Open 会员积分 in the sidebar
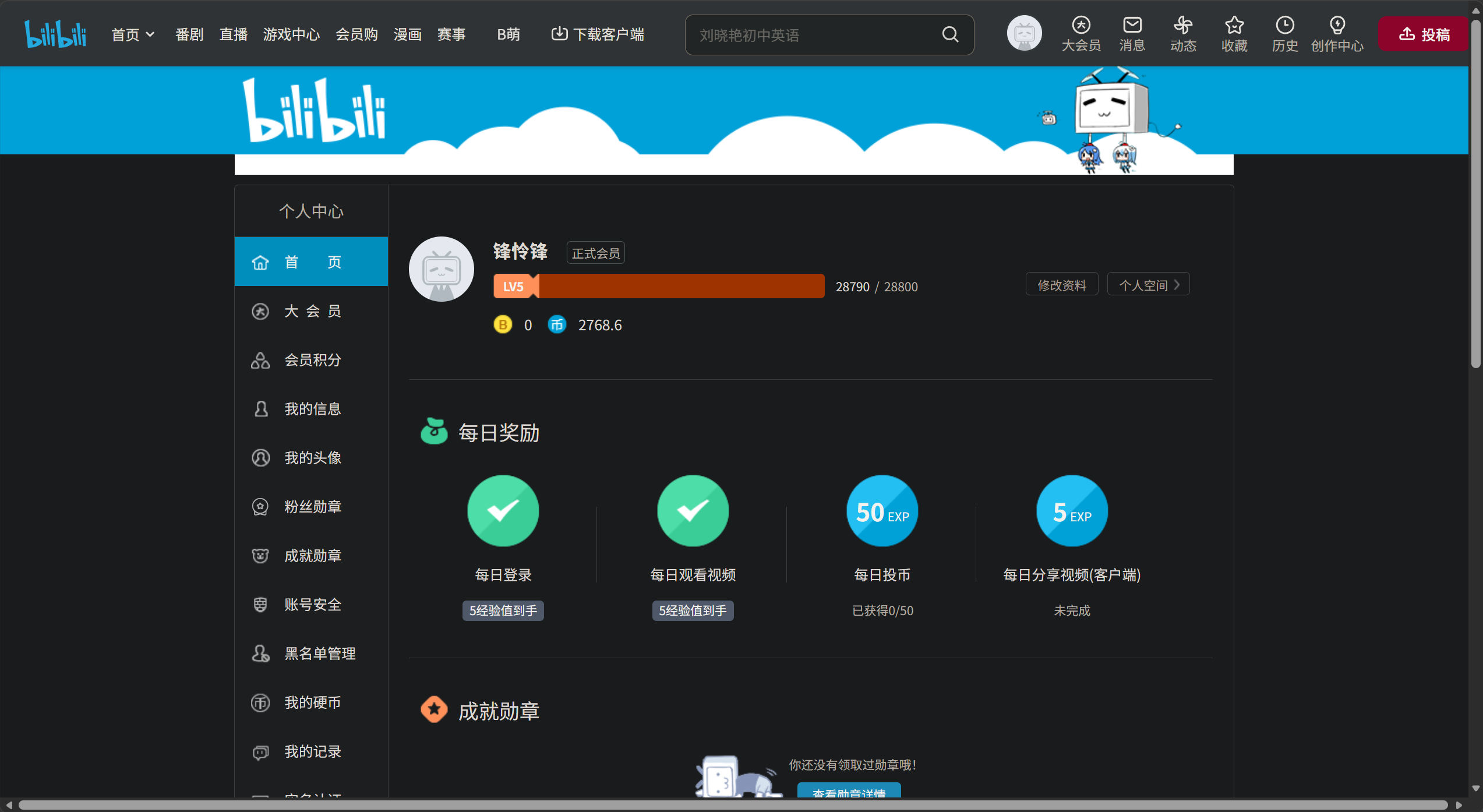Viewport: 1483px width, 812px height. [x=311, y=360]
